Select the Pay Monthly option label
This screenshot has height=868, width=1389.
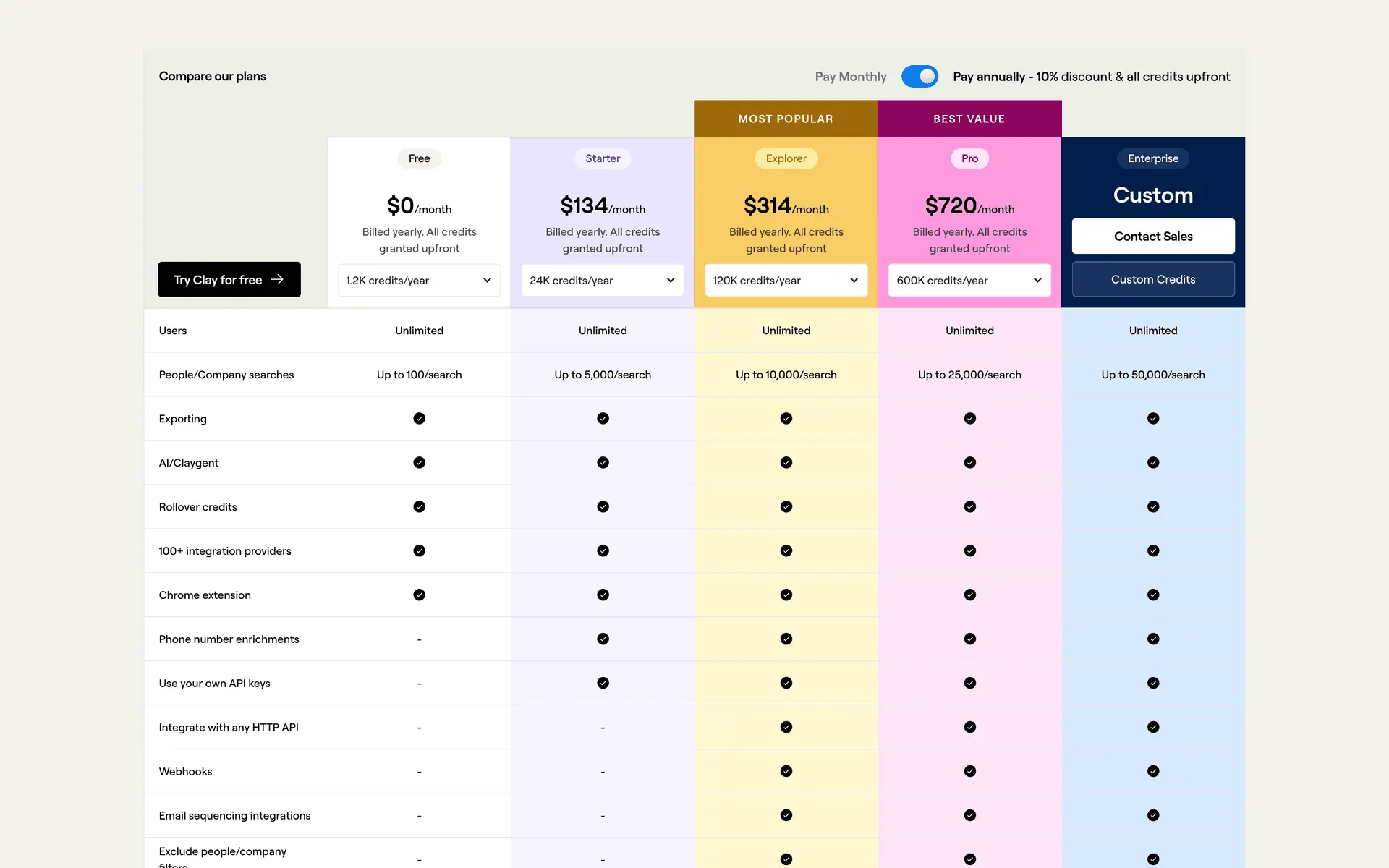click(850, 77)
